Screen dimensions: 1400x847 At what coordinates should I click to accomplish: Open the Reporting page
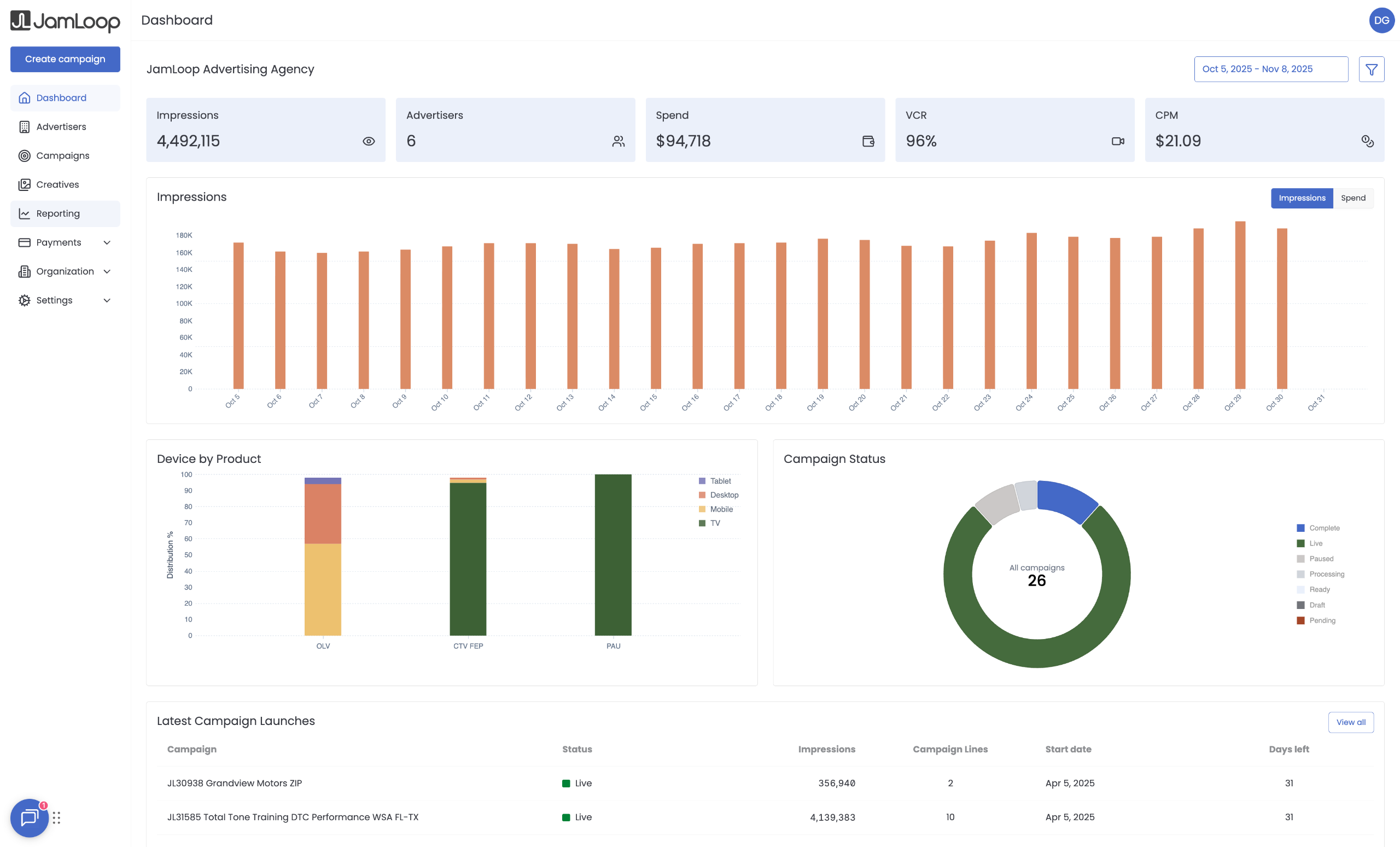pyautogui.click(x=58, y=214)
